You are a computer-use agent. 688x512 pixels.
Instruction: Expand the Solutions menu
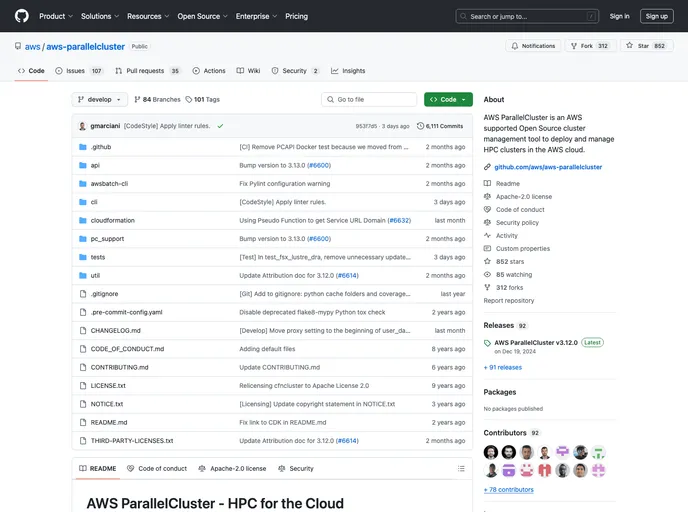pyautogui.click(x=100, y=16)
